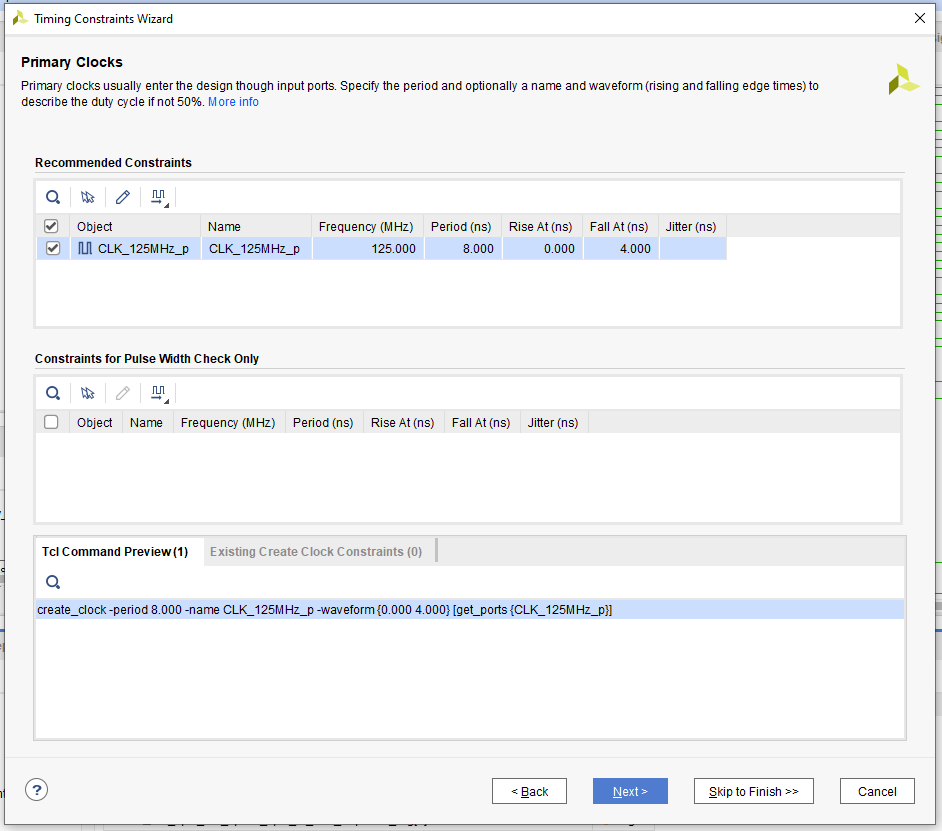Click empty Jitter cell of CLK_125MHz_p row
Screen dimensions: 942x831
[693, 248]
